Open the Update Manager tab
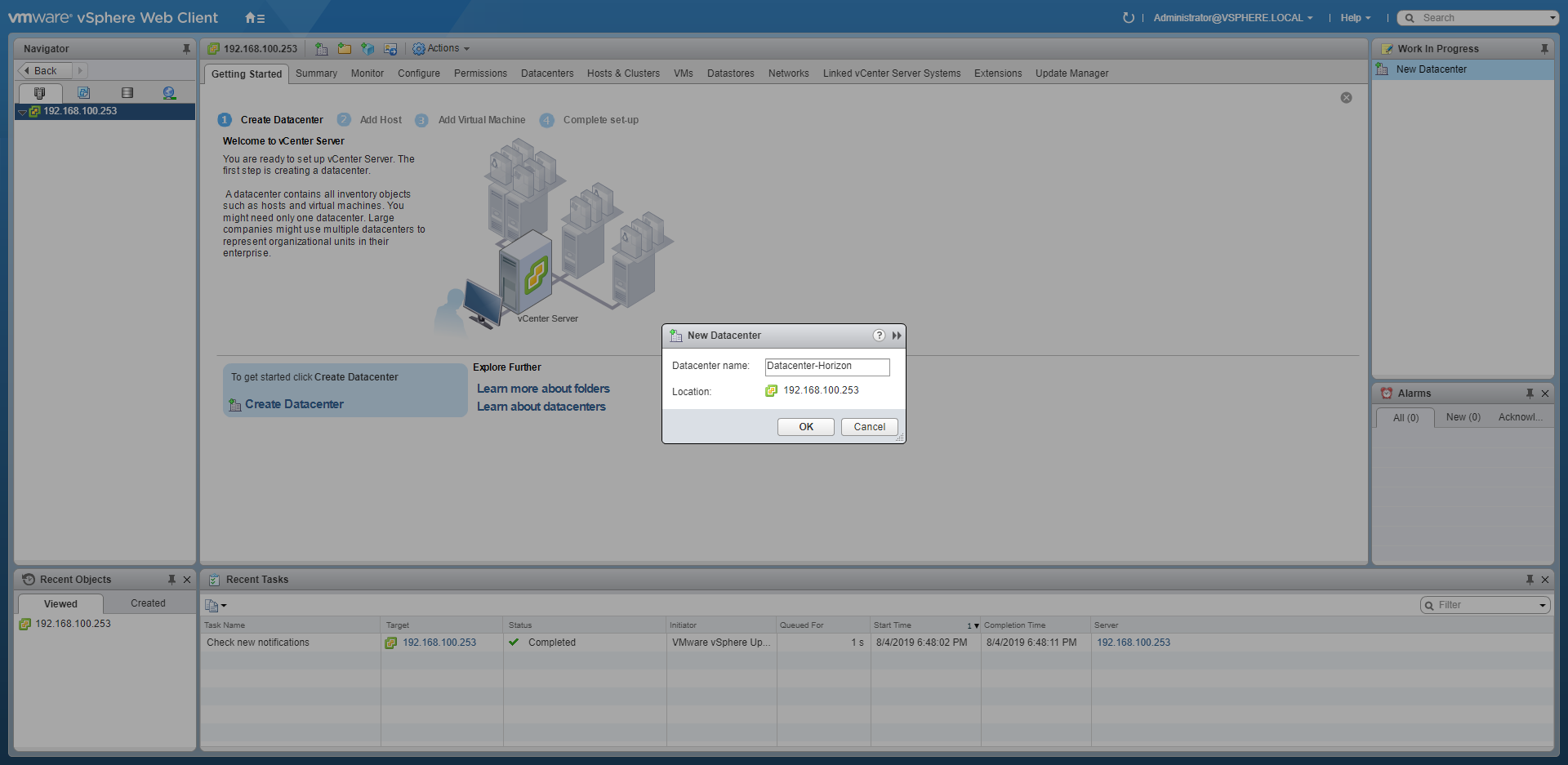 pos(1071,73)
